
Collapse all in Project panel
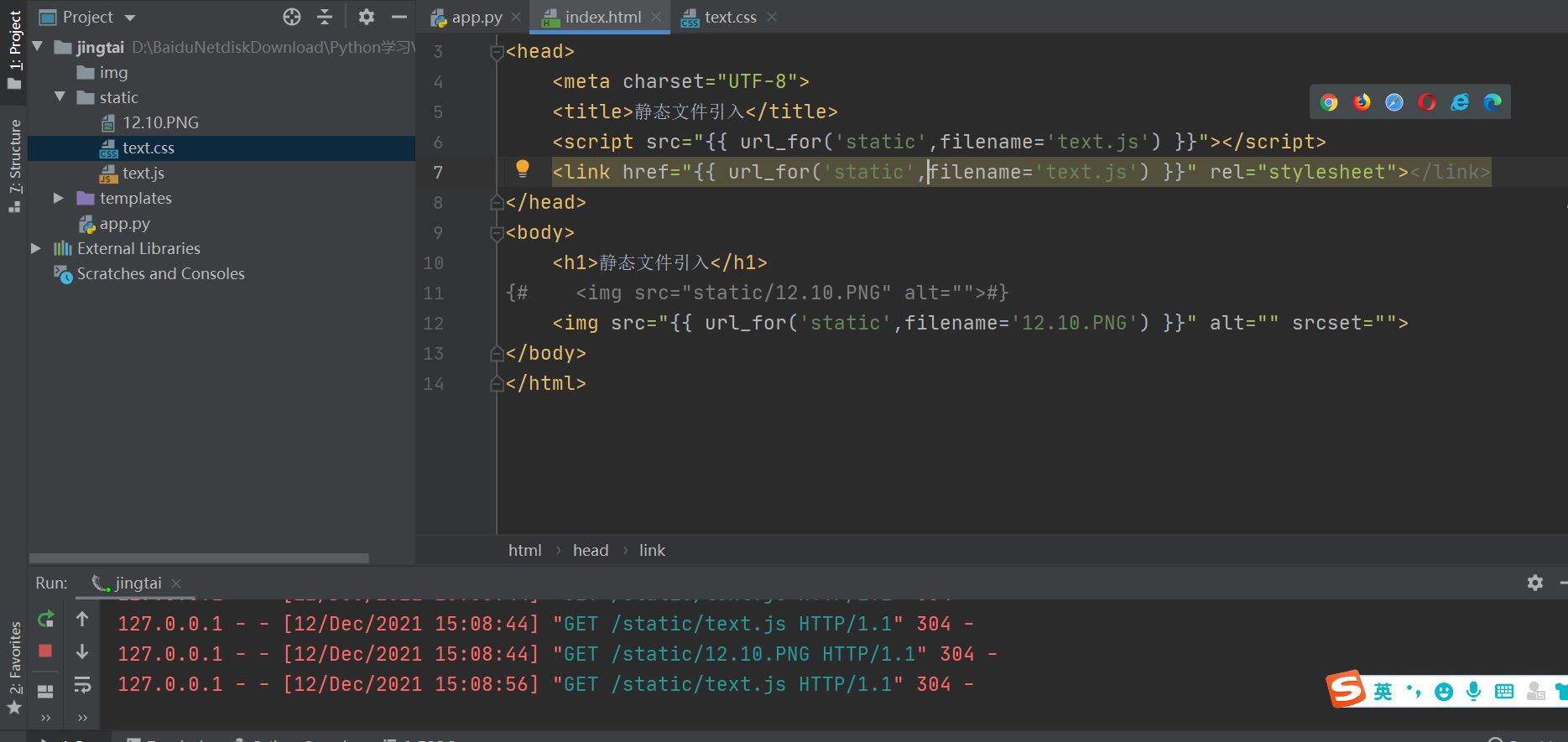point(325,17)
